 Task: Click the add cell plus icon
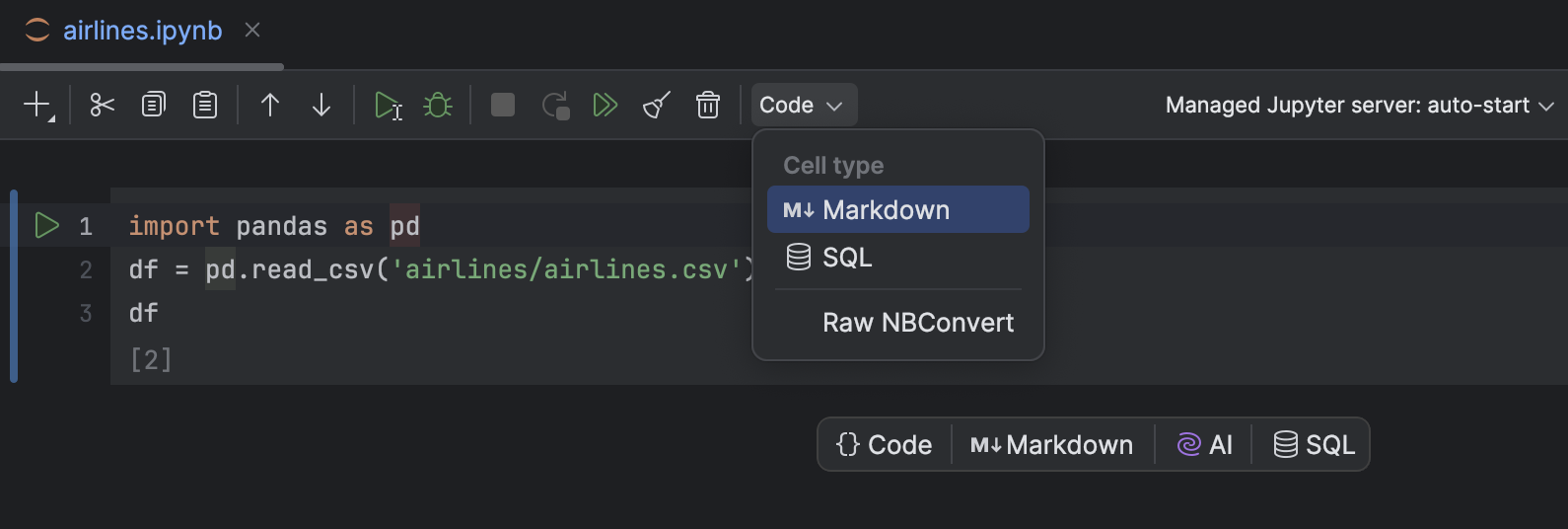point(37,105)
